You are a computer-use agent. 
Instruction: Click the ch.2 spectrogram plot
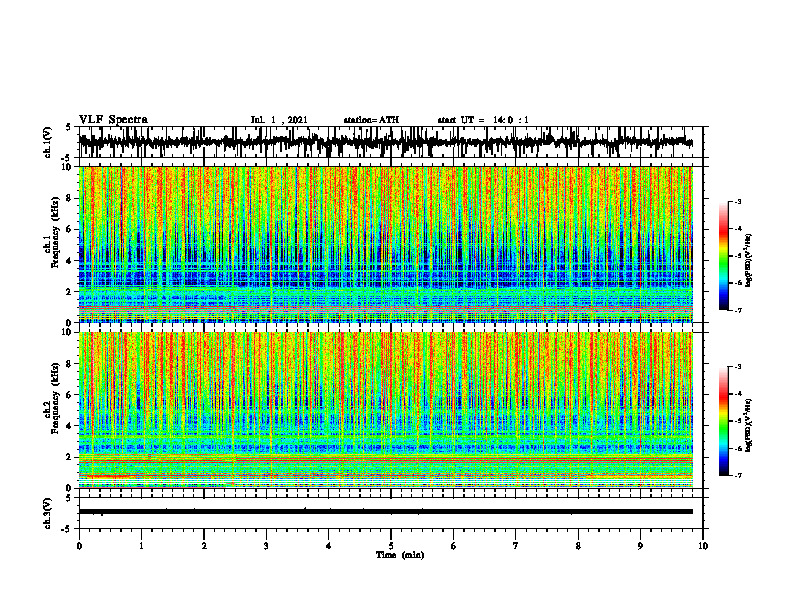386,410
